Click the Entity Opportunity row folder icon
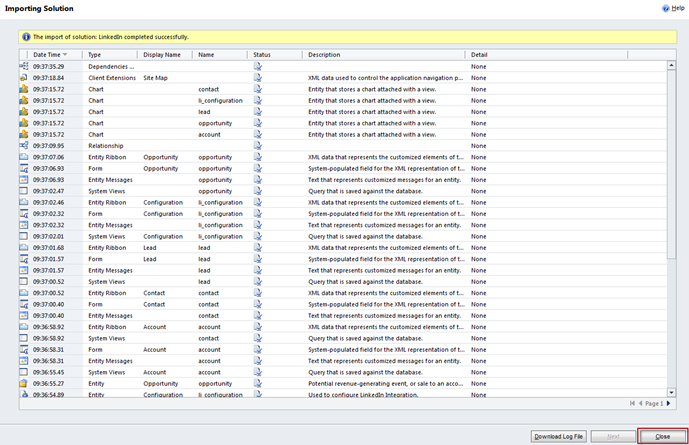This screenshot has height=445, width=689. [x=24, y=383]
